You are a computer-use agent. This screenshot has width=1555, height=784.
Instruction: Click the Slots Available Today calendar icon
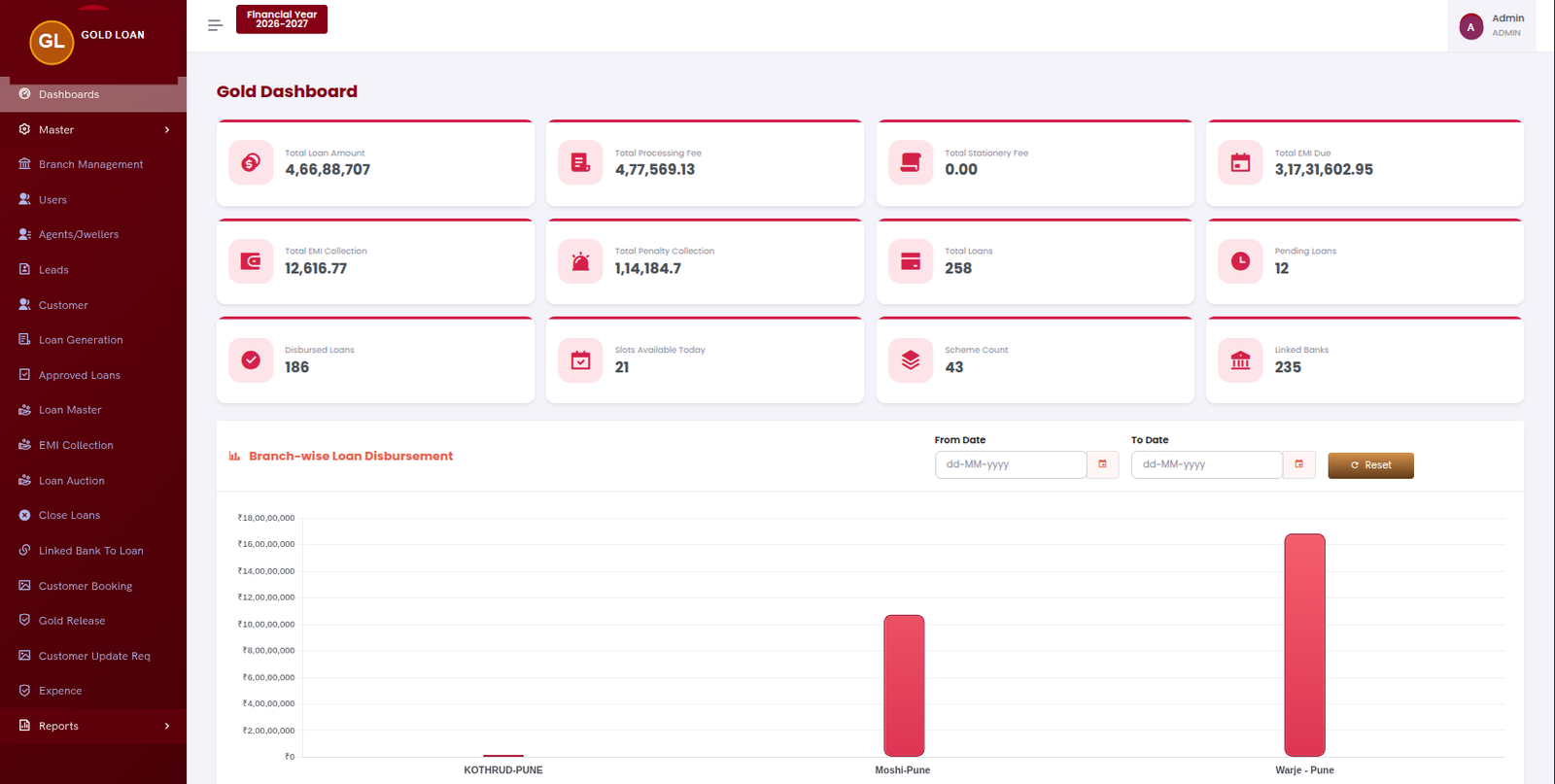580,360
